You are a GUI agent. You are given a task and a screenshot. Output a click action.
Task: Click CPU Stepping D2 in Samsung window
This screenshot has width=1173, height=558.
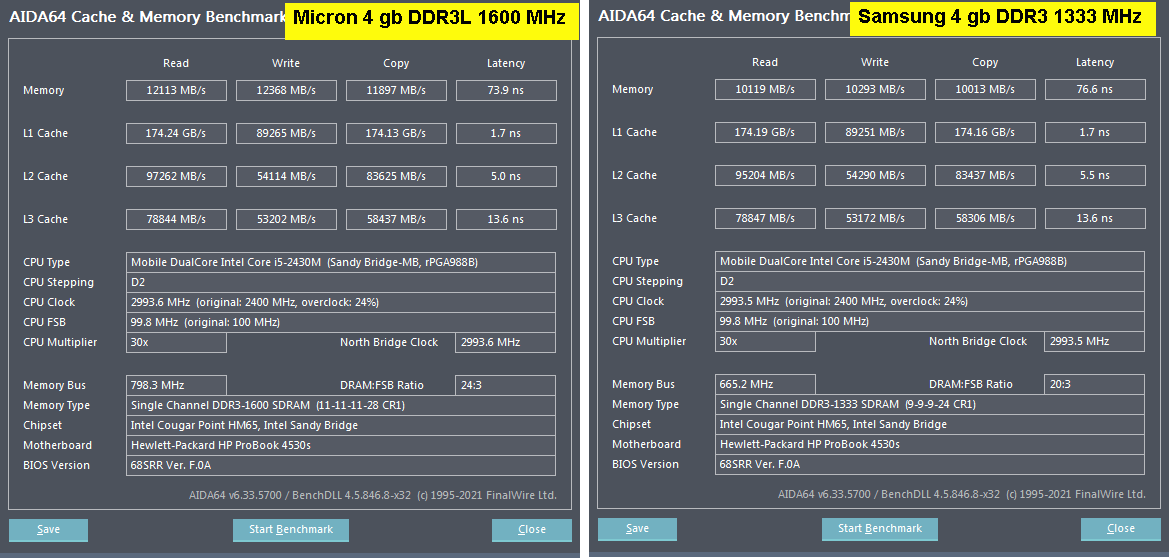(x=930, y=282)
